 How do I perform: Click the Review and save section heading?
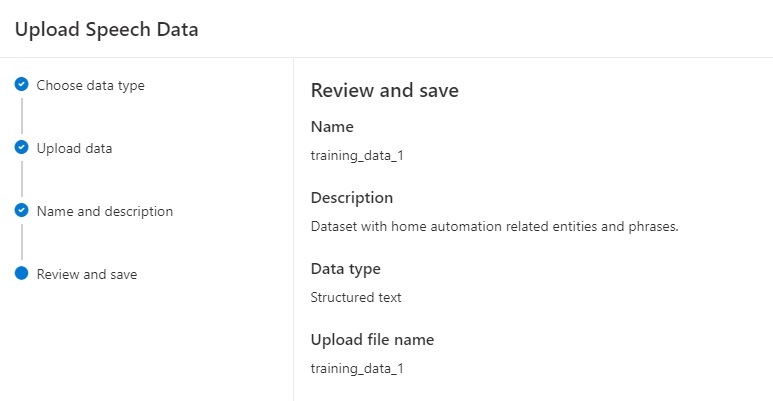click(x=384, y=90)
